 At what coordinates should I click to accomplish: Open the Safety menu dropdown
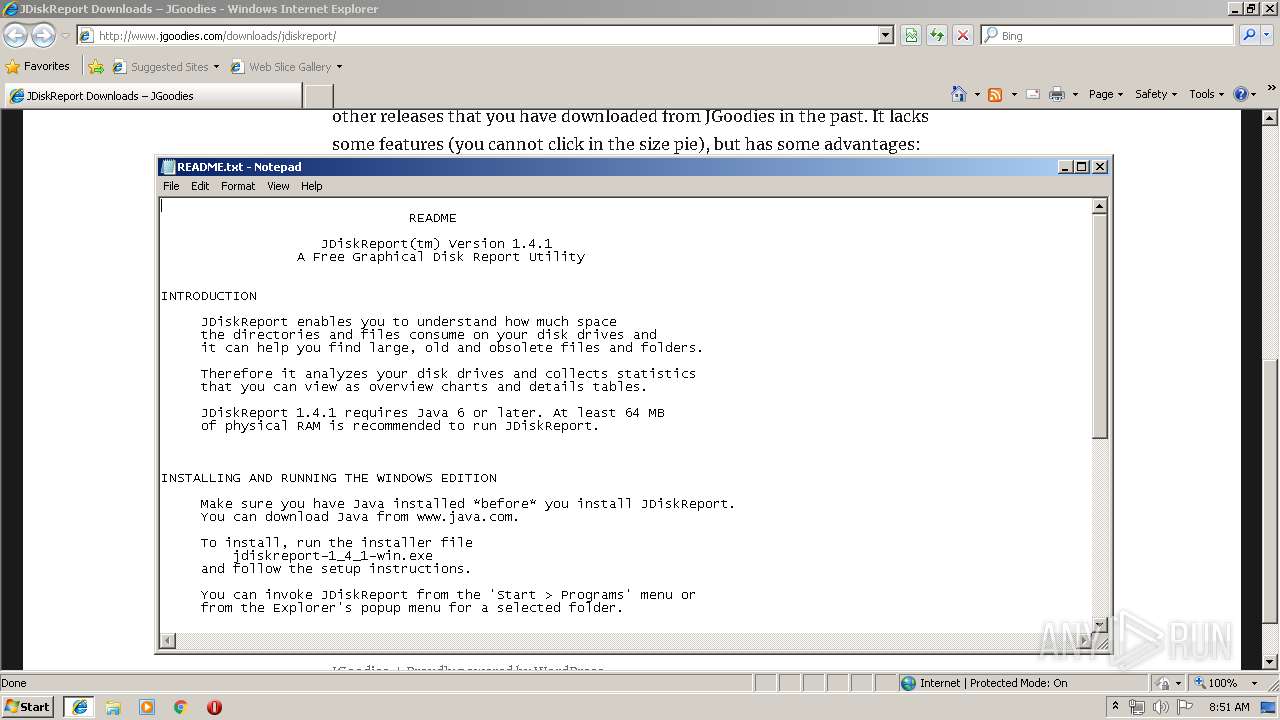(x=1156, y=94)
